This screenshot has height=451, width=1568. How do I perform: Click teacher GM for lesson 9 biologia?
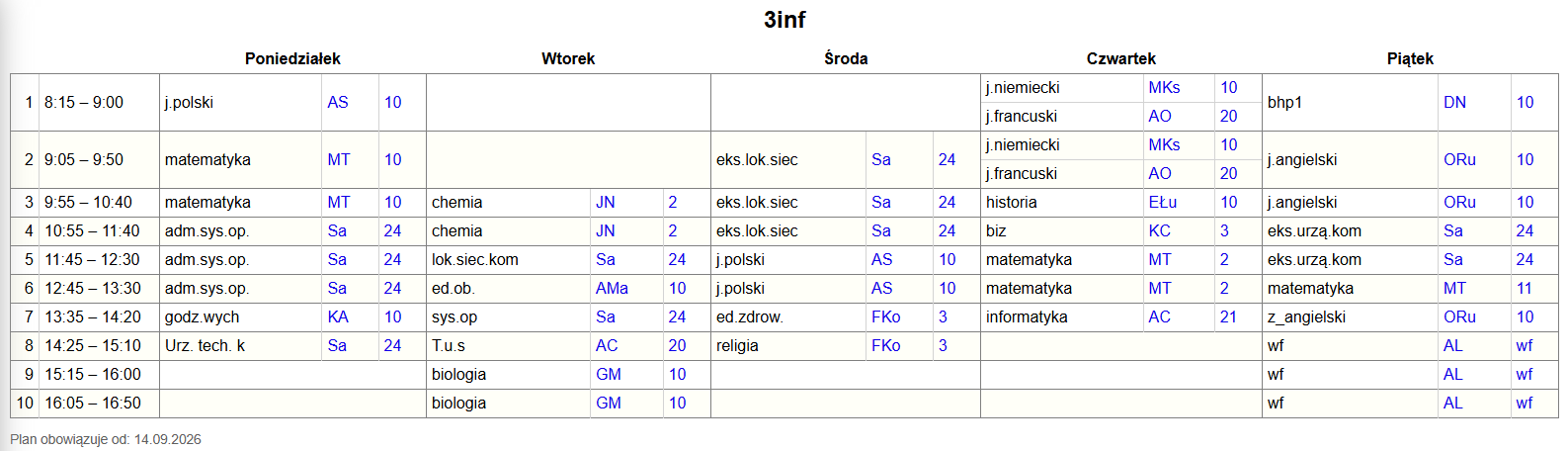click(609, 374)
